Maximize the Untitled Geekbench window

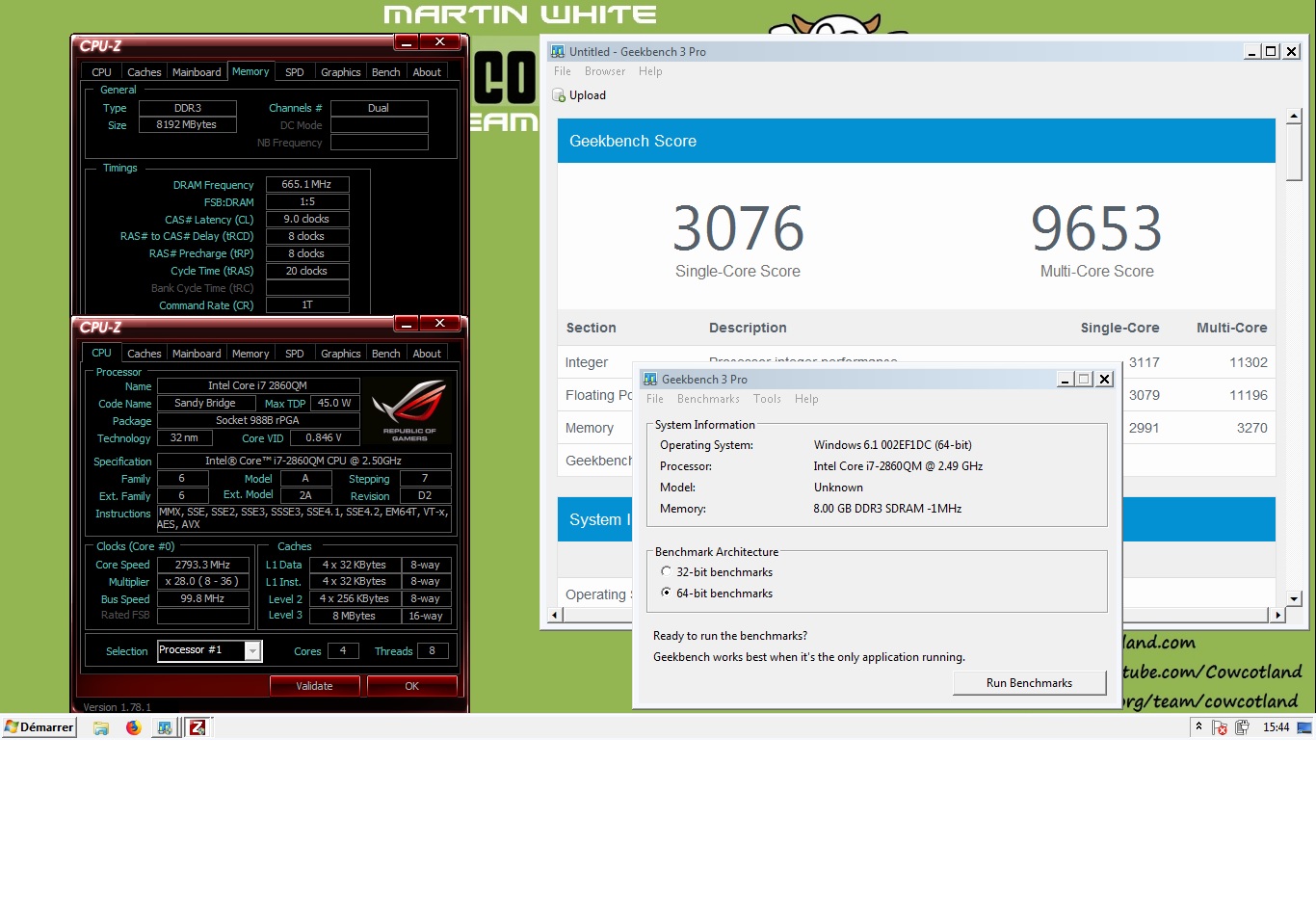(x=1271, y=52)
